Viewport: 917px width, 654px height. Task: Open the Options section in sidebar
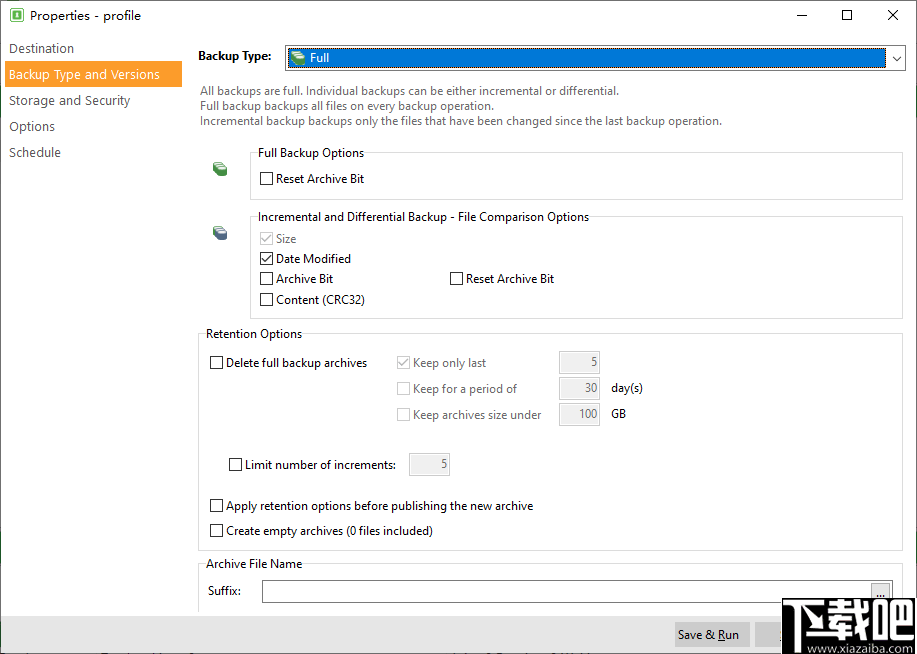32,126
